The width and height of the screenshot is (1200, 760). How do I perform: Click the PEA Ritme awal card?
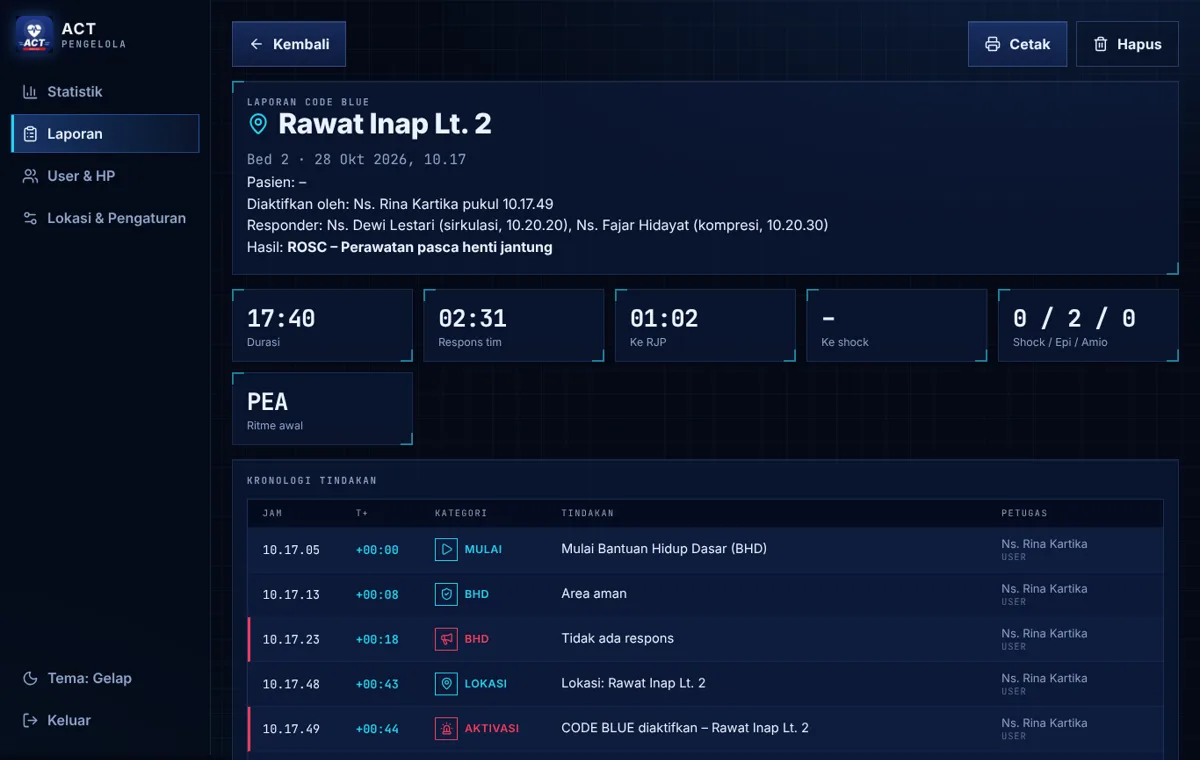pyautogui.click(x=322, y=409)
